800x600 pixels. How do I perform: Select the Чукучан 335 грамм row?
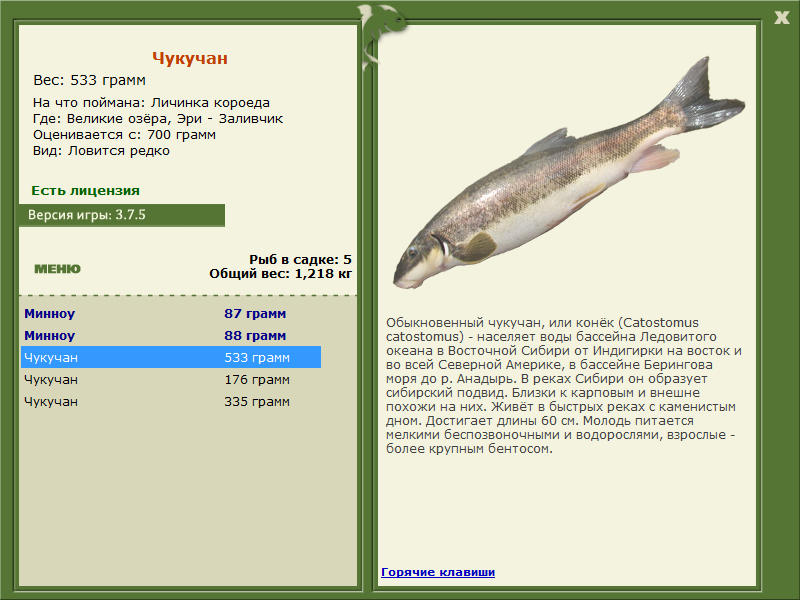pos(171,401)
